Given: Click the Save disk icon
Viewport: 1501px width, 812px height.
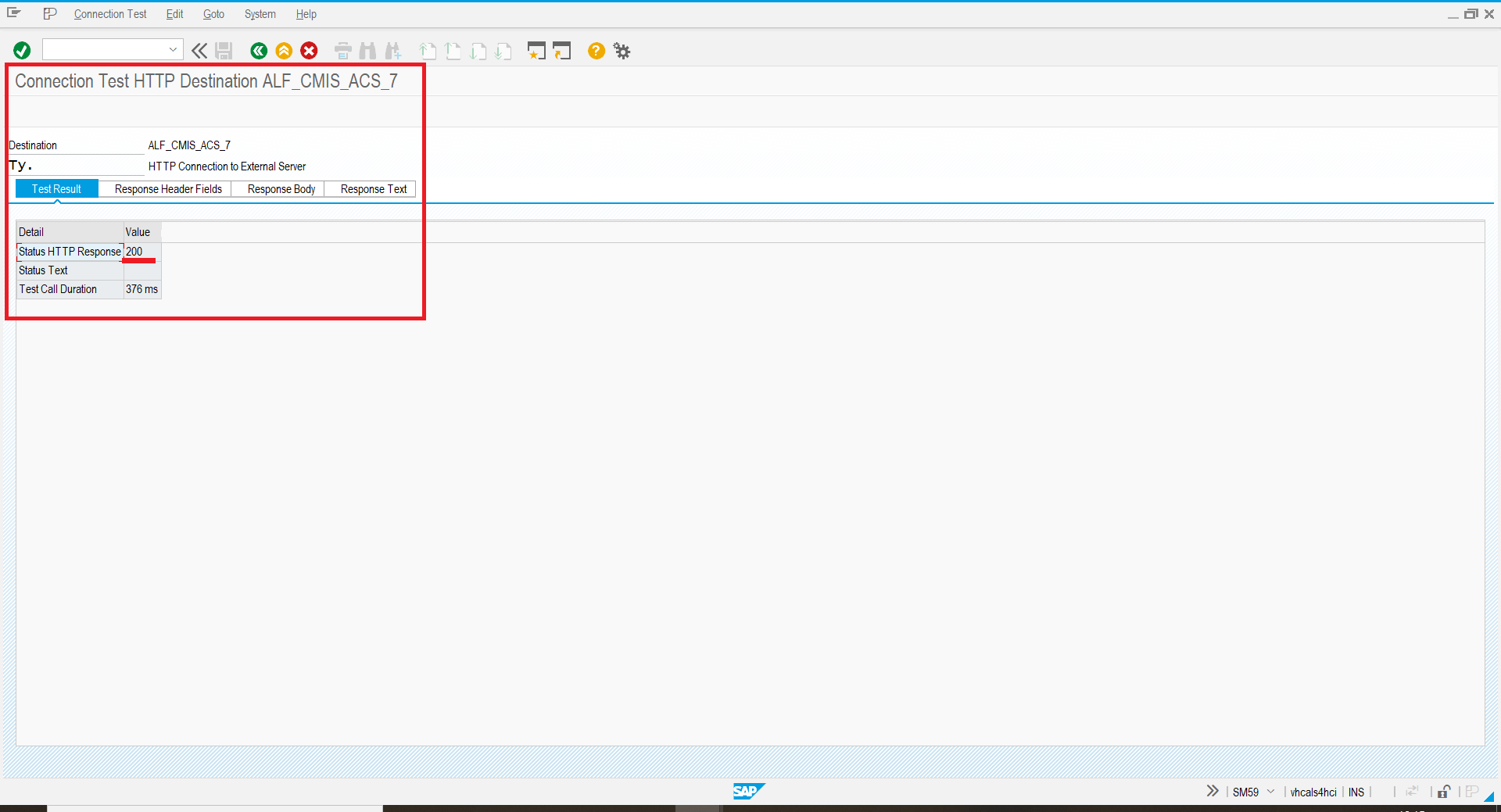Looking at the screenshot, I should pyautogui.click(x=224, y=51).
